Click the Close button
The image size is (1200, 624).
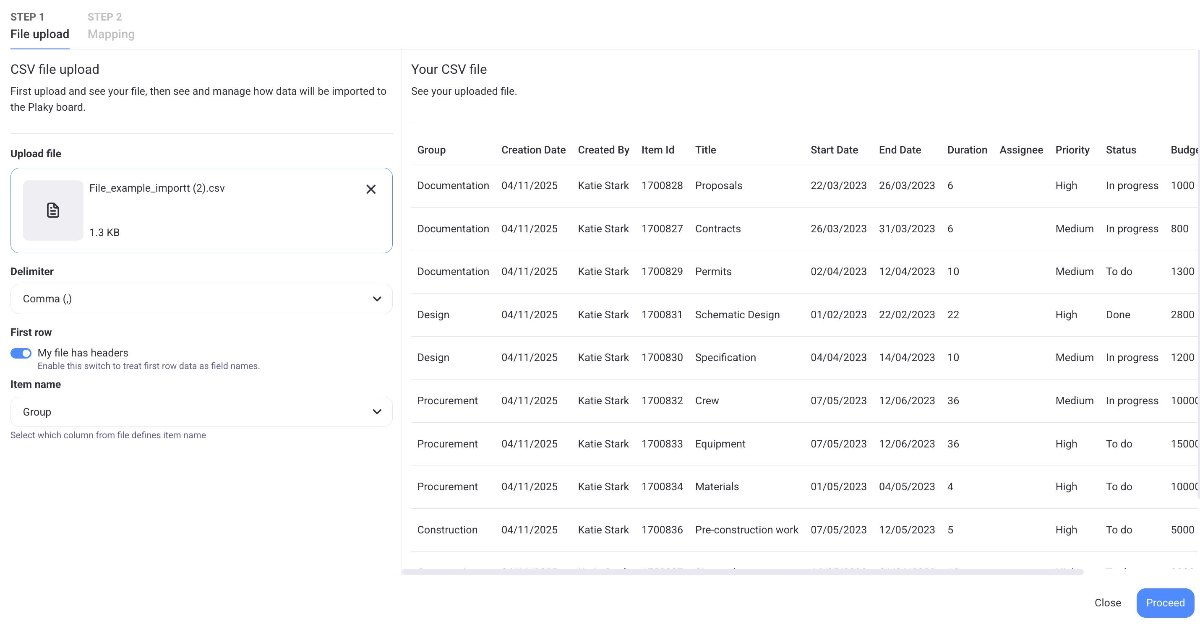point(1107,602)
